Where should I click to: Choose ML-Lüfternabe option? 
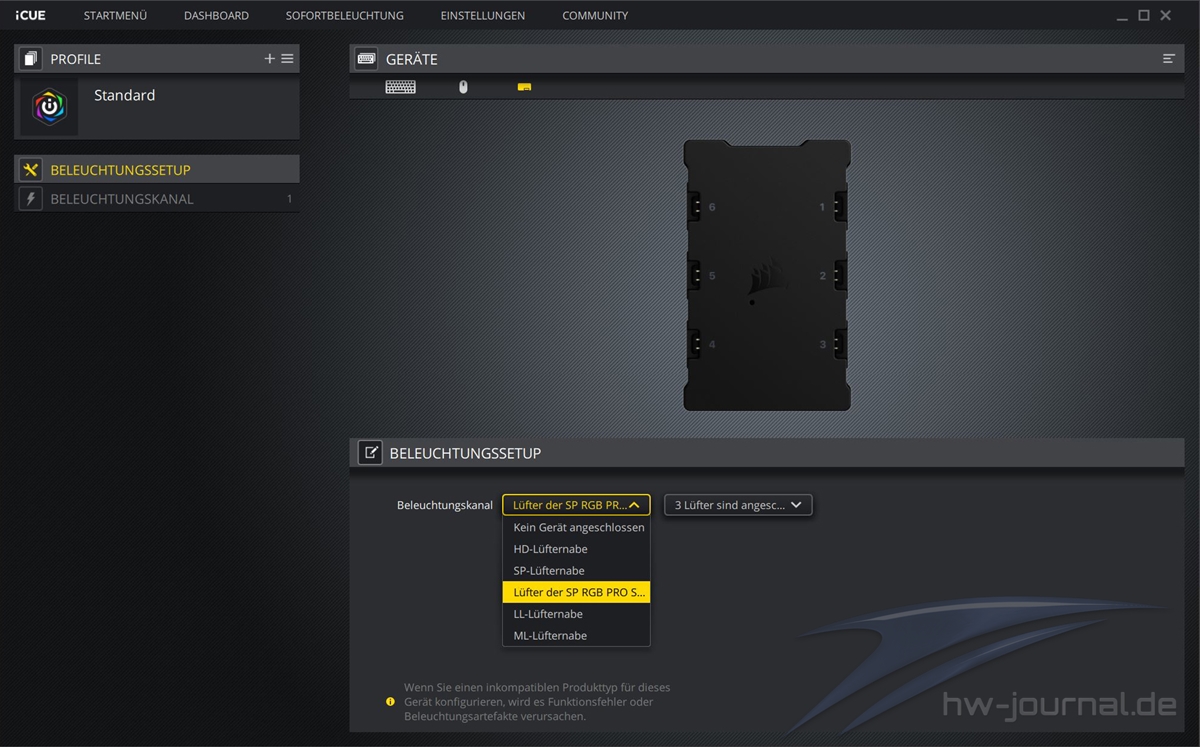(576, 636)
